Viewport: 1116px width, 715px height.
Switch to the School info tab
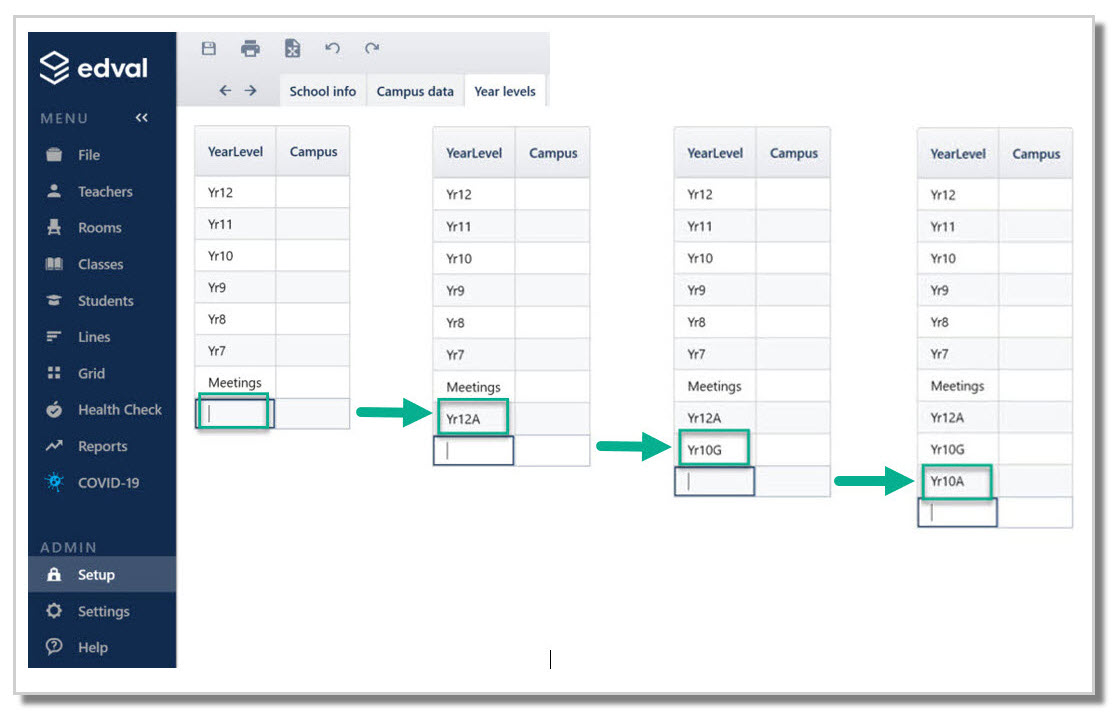coord(322,91)
